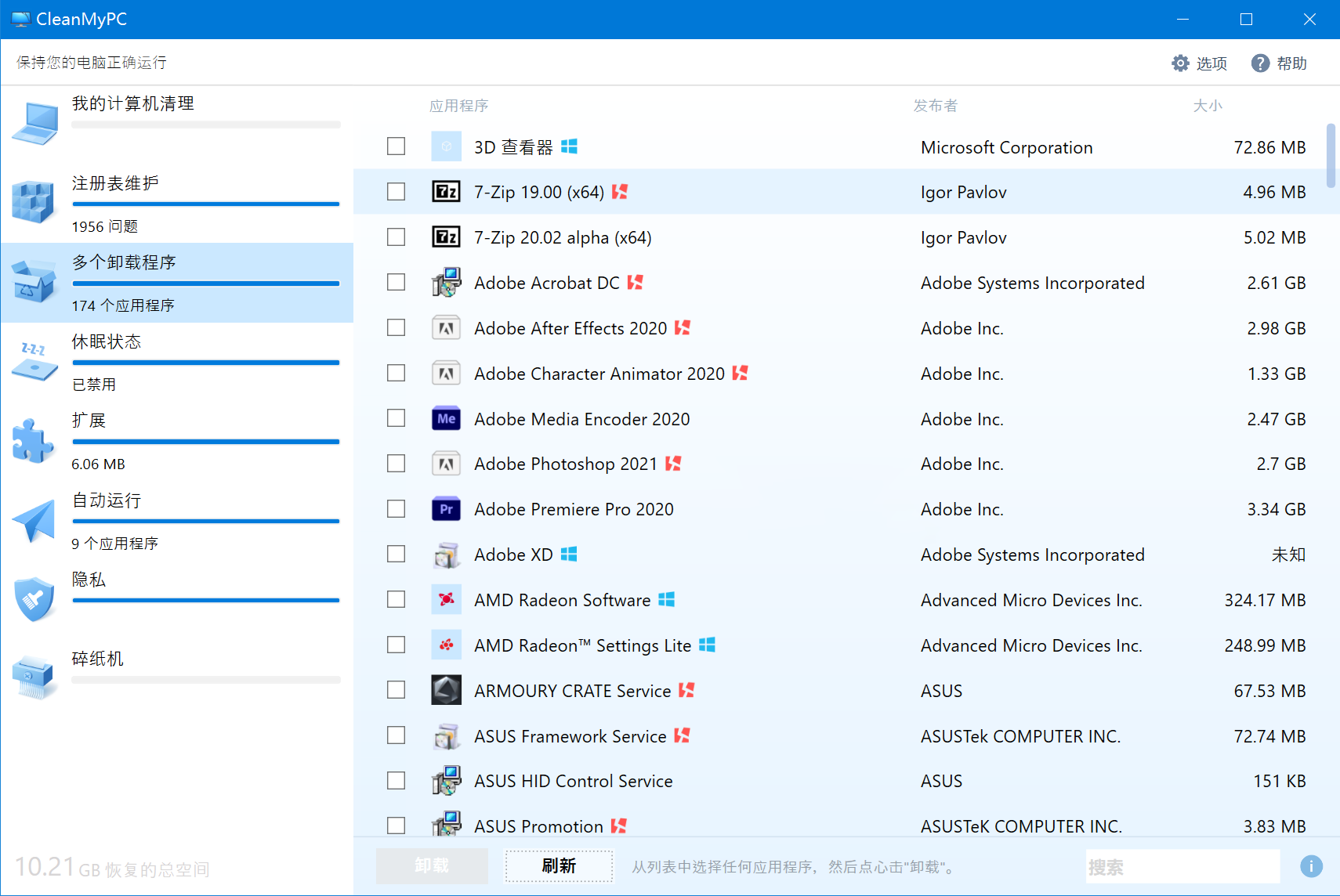Click the ARMOURY CRATE Service icon
Screen dimensions: 1340x896
coord(446,690)
